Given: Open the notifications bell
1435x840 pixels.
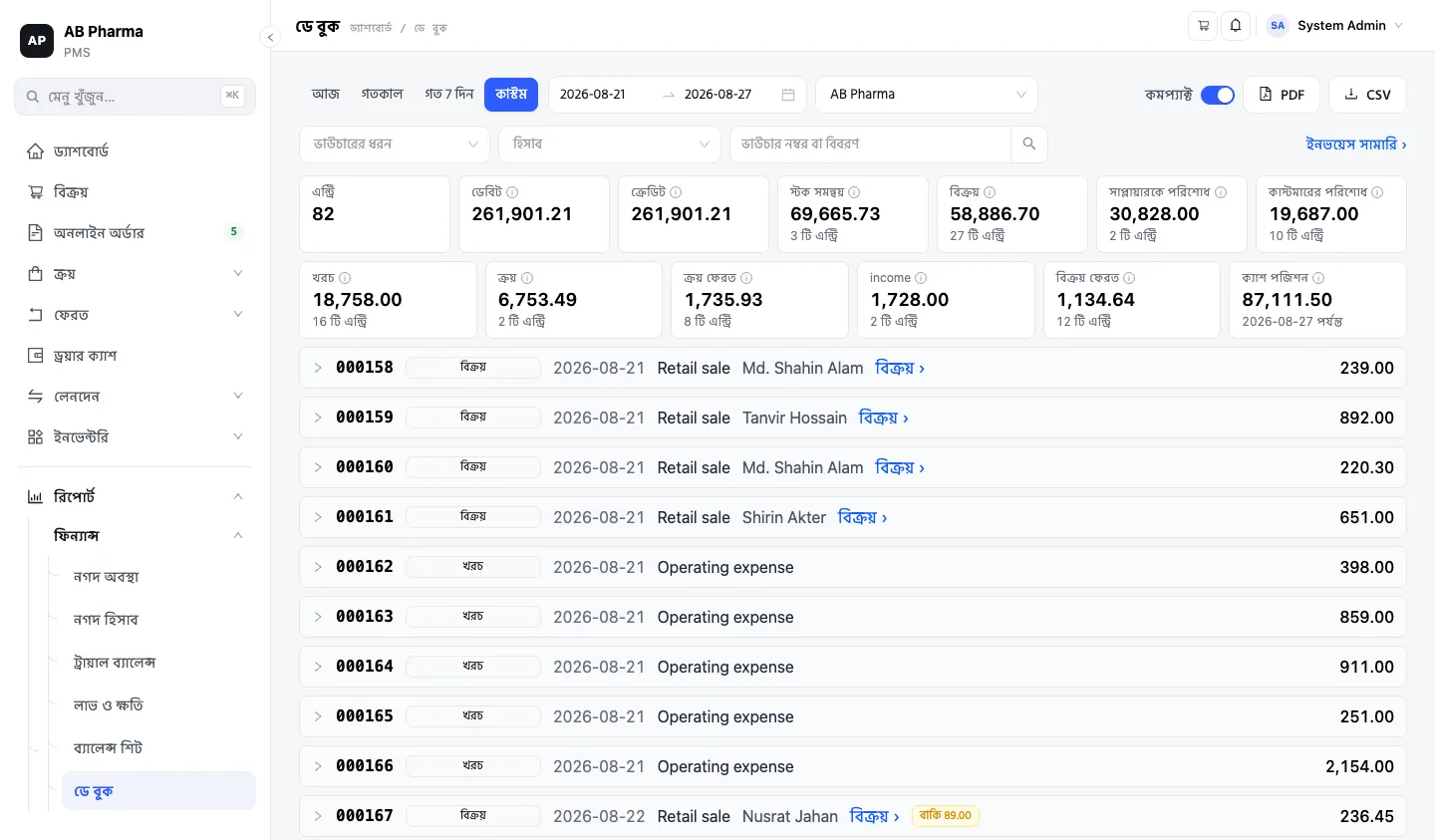Looking at the screenshot, I should (x=1236, y=26).
